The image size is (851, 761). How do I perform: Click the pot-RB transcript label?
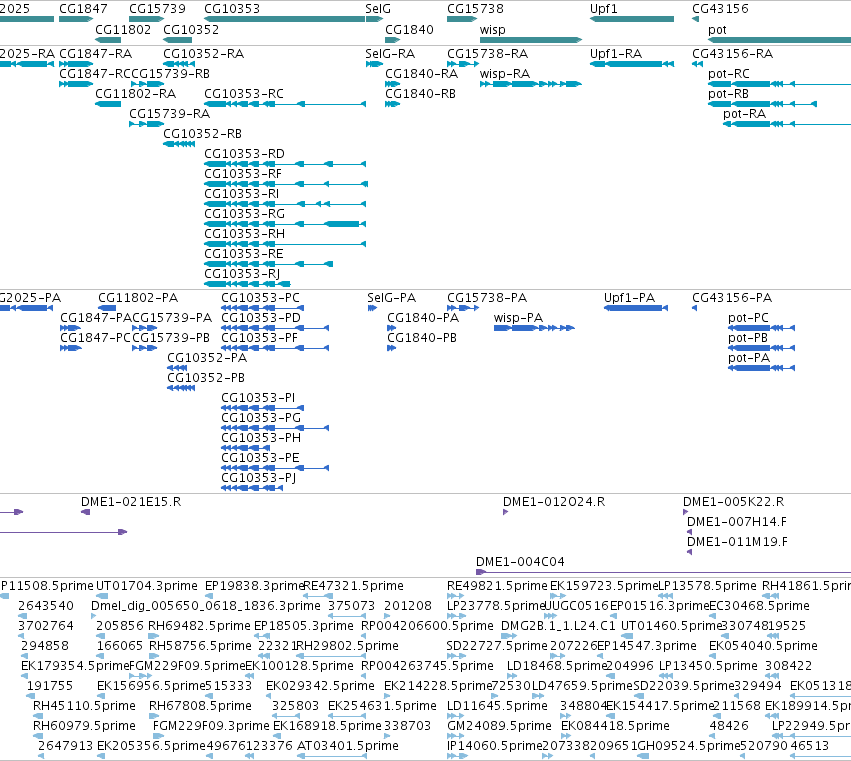[728, 94]
